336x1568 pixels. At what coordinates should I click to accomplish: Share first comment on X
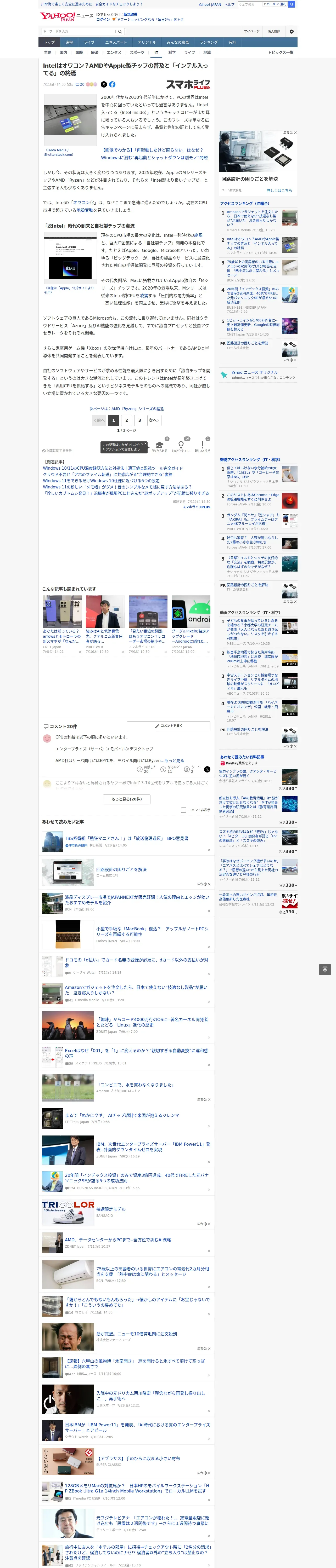pyautogui.click(x=207, y=769)
